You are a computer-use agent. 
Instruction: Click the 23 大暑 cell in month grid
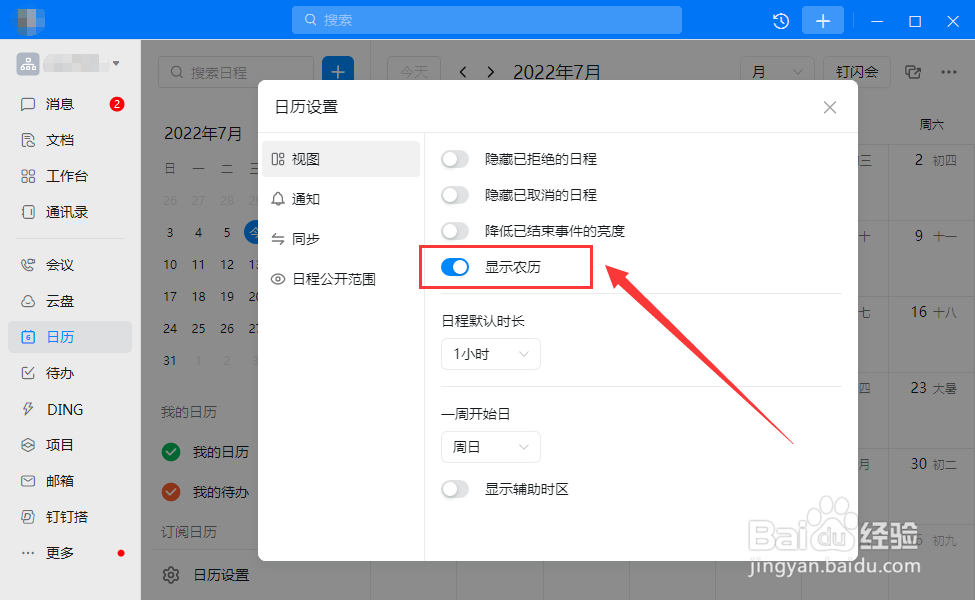pos(931,410)
